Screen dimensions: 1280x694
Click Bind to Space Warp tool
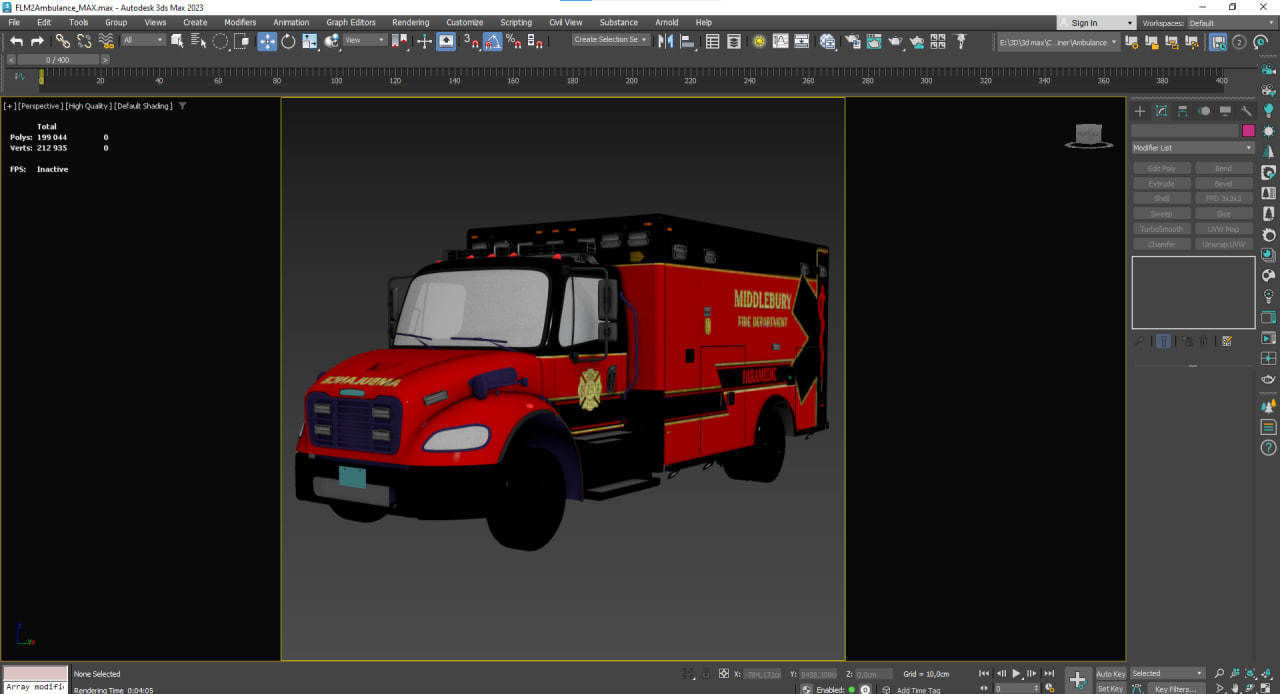point(106,41)
